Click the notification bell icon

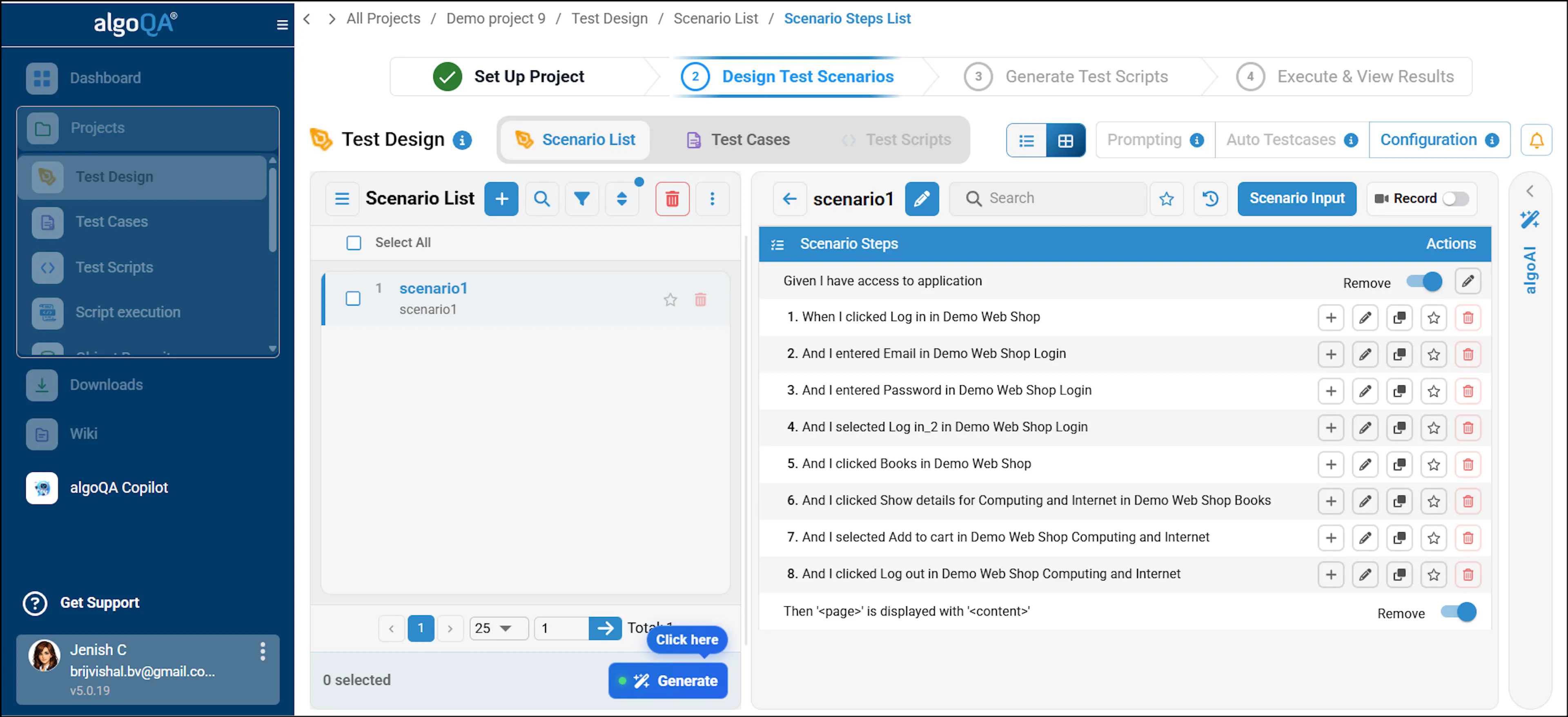pyautogui.click(x=1536, y=140)
